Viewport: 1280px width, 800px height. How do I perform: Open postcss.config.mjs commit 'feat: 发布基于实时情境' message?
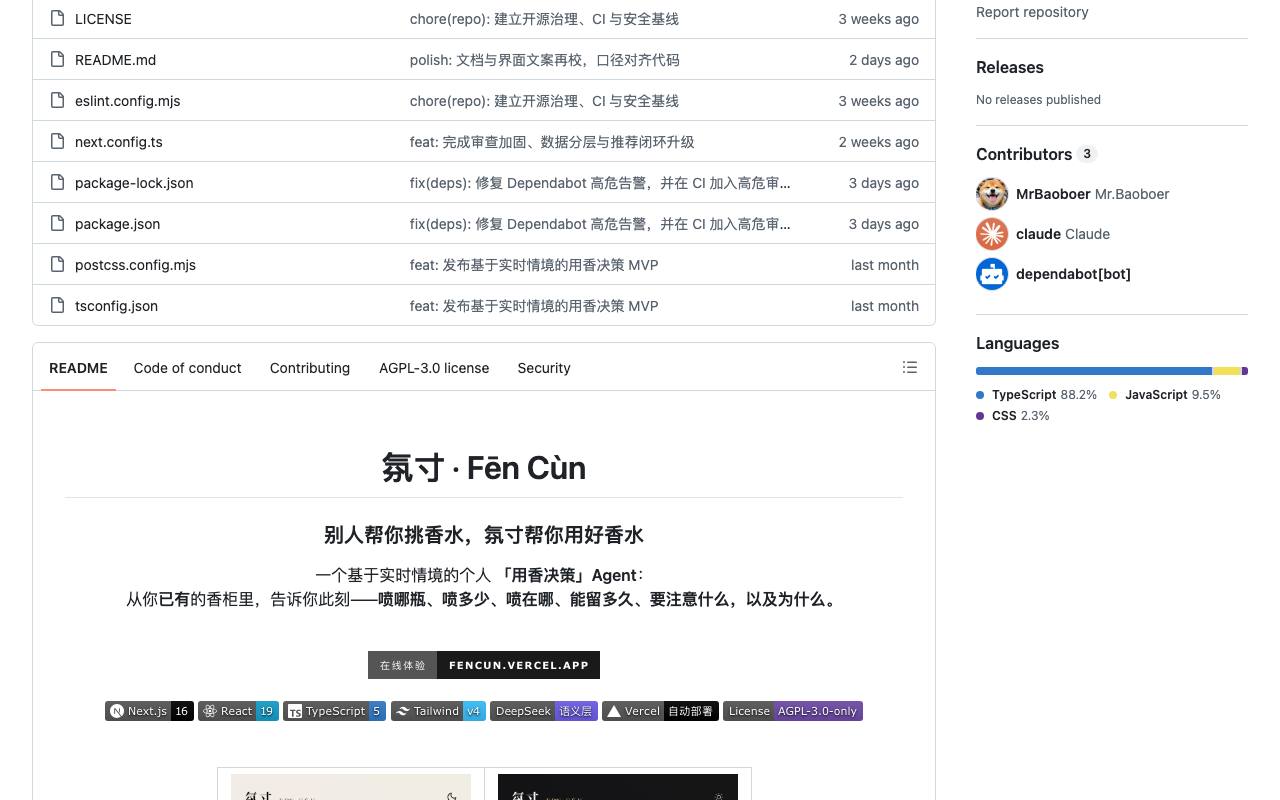coord(534,265)
